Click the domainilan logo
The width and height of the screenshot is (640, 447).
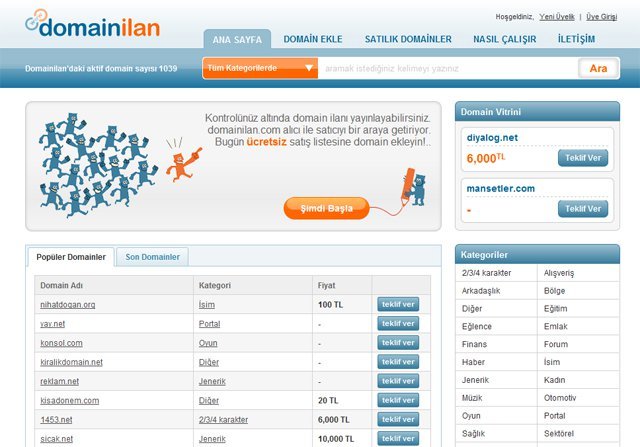pyautogui.click(x=93, y=24)
